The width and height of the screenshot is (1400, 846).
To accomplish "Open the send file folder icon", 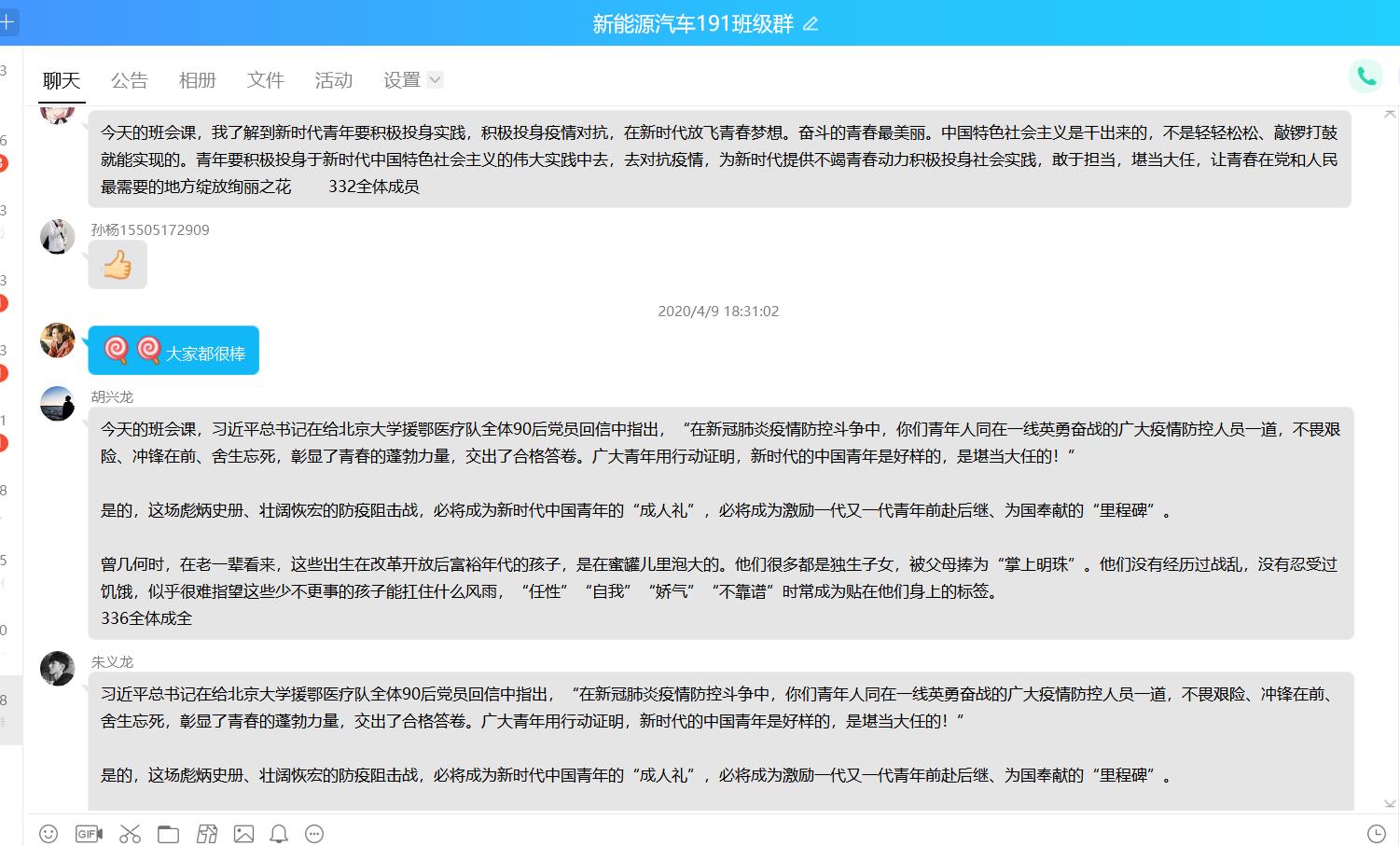I will coord(168,834).
